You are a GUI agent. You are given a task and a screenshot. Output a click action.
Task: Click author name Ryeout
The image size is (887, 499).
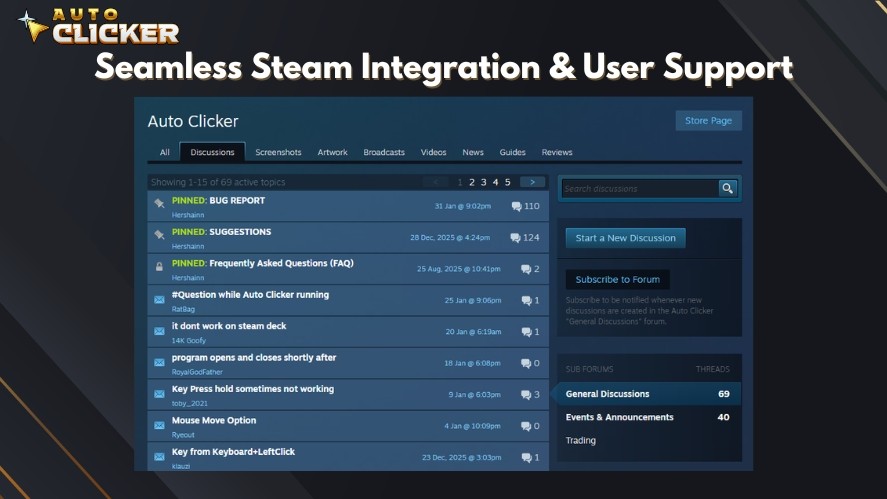click(183, 435)
